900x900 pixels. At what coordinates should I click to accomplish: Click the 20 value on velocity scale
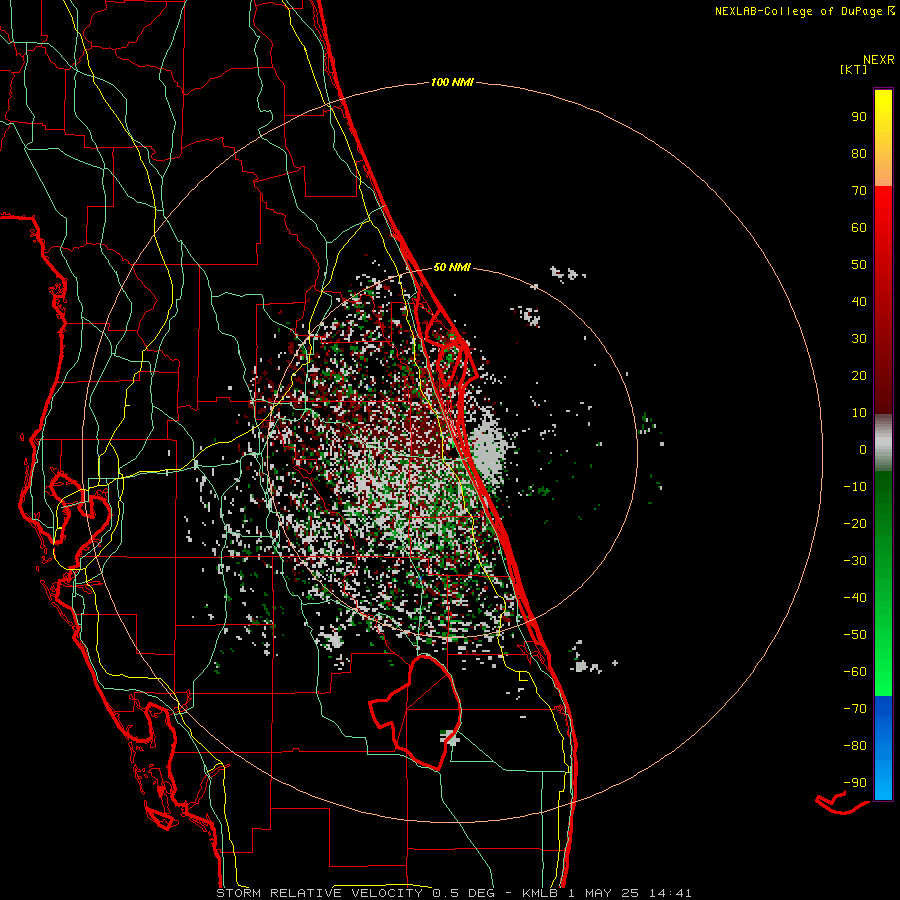pyautogui.click(x=859, y=375)
